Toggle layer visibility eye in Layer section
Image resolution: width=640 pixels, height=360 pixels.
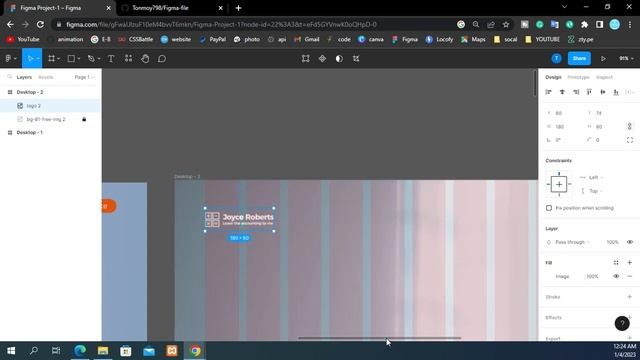click(x=630, y=242)
